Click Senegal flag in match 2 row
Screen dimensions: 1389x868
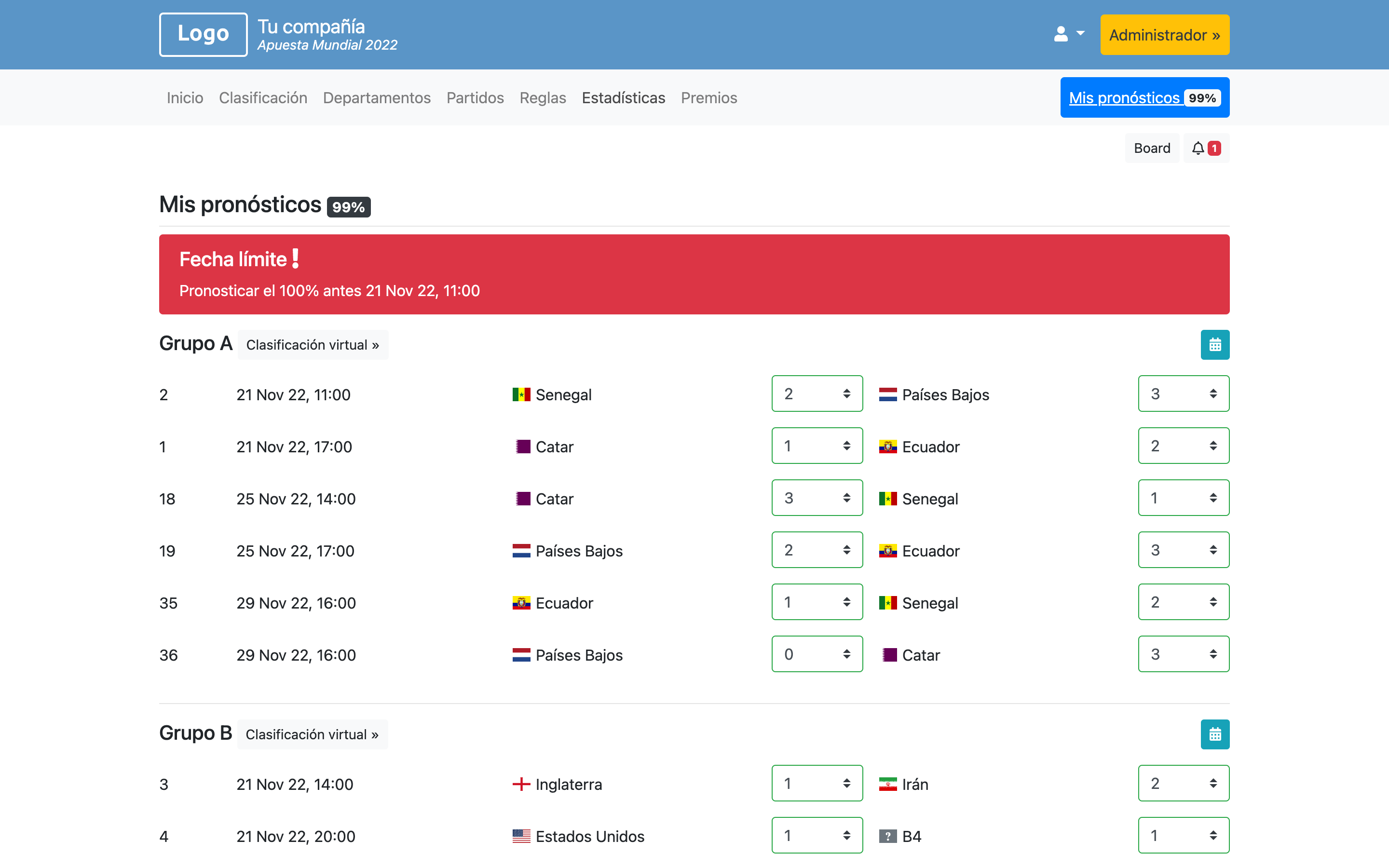[x=521, y=394]
